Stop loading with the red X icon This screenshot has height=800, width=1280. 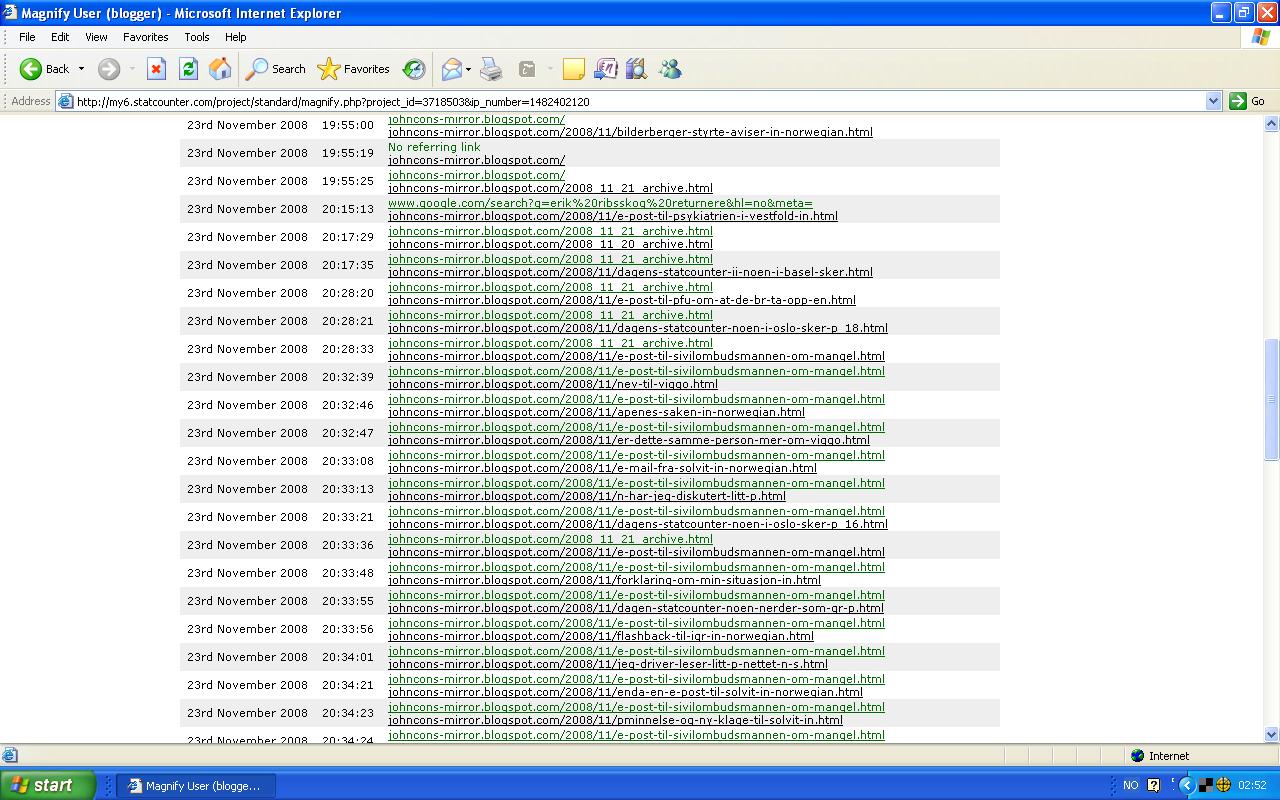156,69
